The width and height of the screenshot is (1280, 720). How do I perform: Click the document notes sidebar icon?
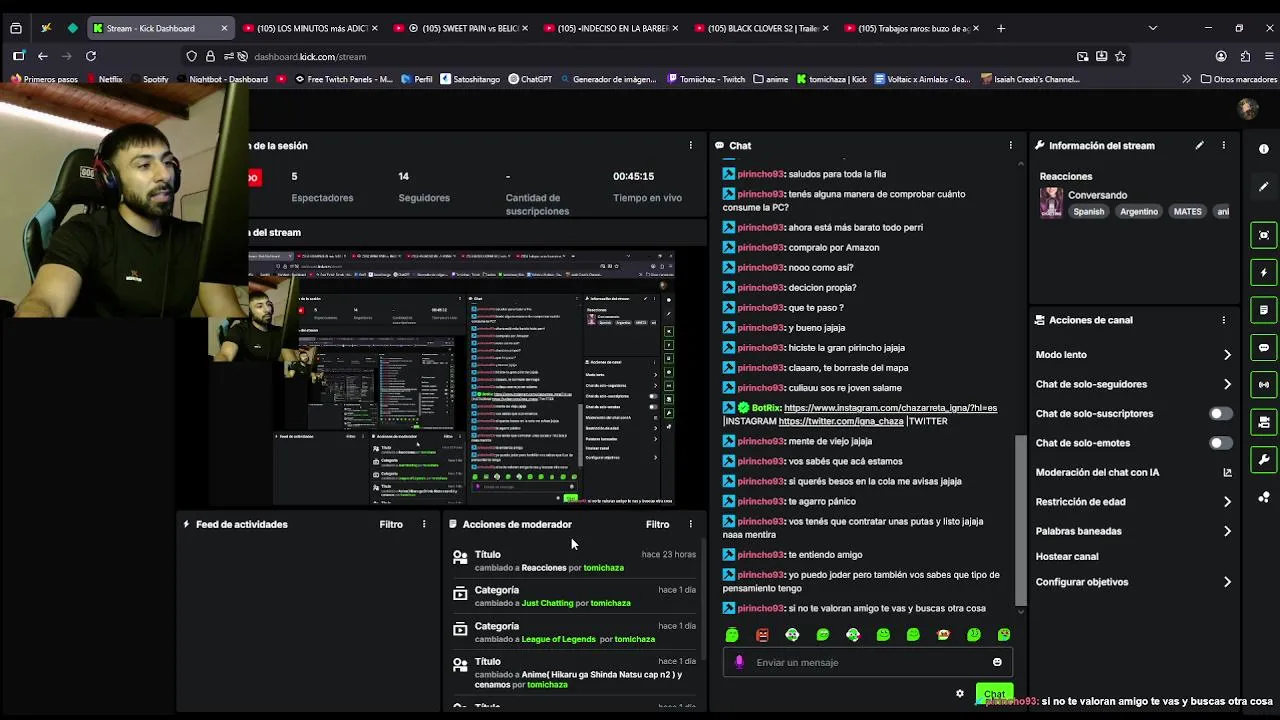(x=1264, y=310)
